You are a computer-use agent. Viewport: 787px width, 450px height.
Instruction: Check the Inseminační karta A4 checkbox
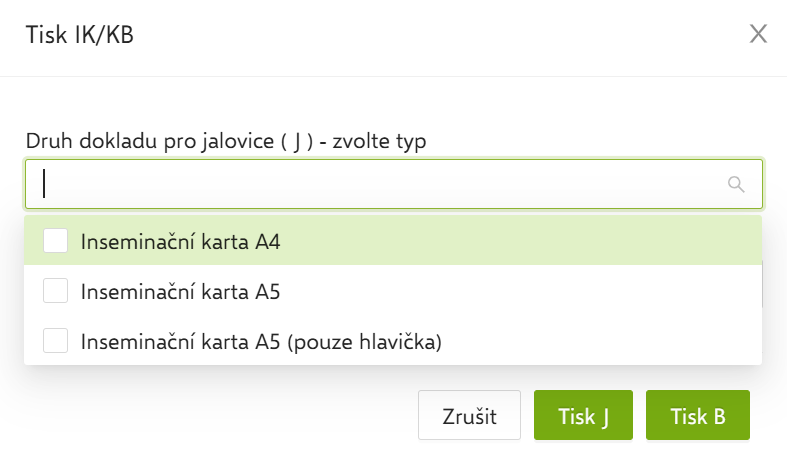click(x=56, y=240)
